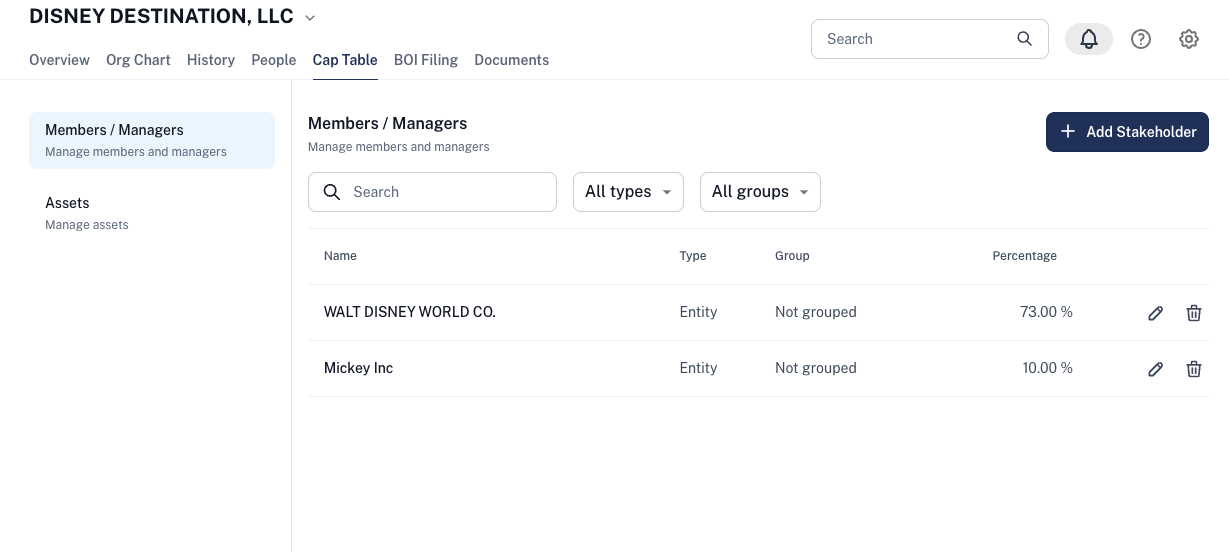Edit WALT DISNEY WORLD CO. with pencil icon
The height and width of the screenshot is (552, 1229).
1155,313
